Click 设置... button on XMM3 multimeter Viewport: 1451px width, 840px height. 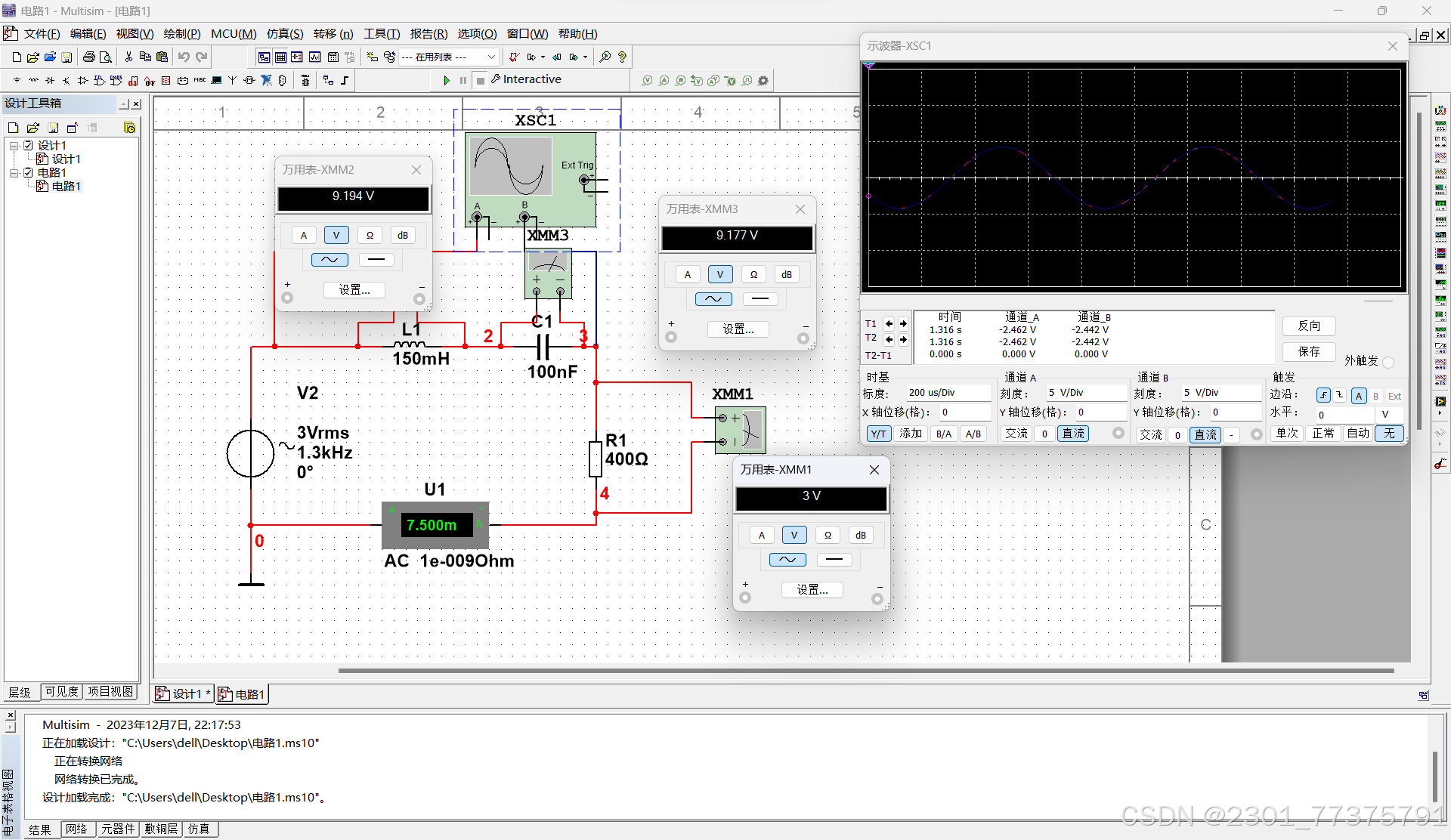(x=738, y=329)
